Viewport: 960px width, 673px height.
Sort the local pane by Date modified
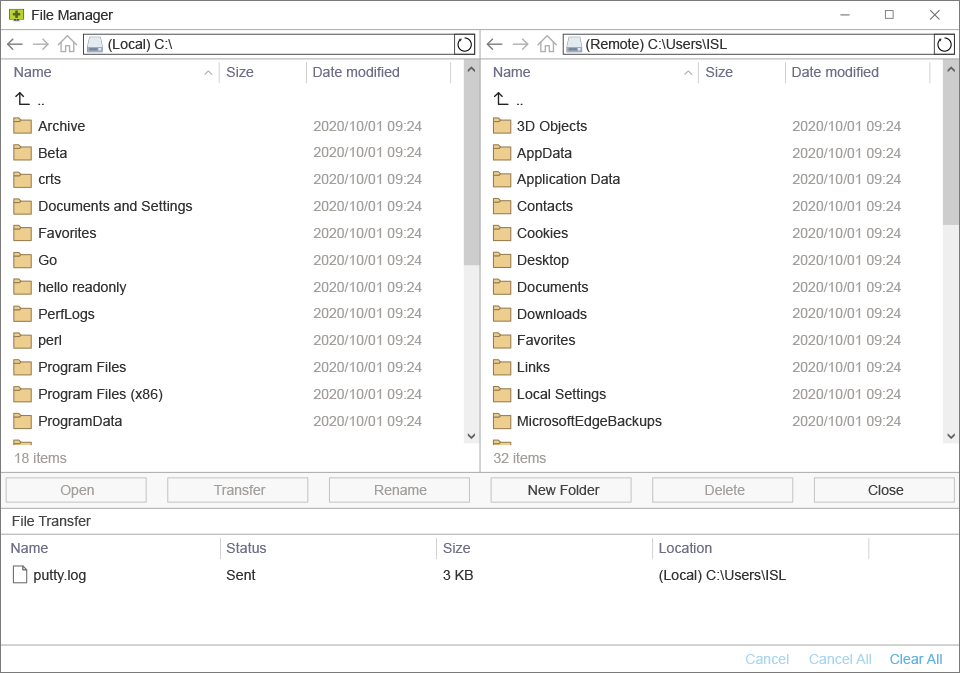[x=357, y=72]
